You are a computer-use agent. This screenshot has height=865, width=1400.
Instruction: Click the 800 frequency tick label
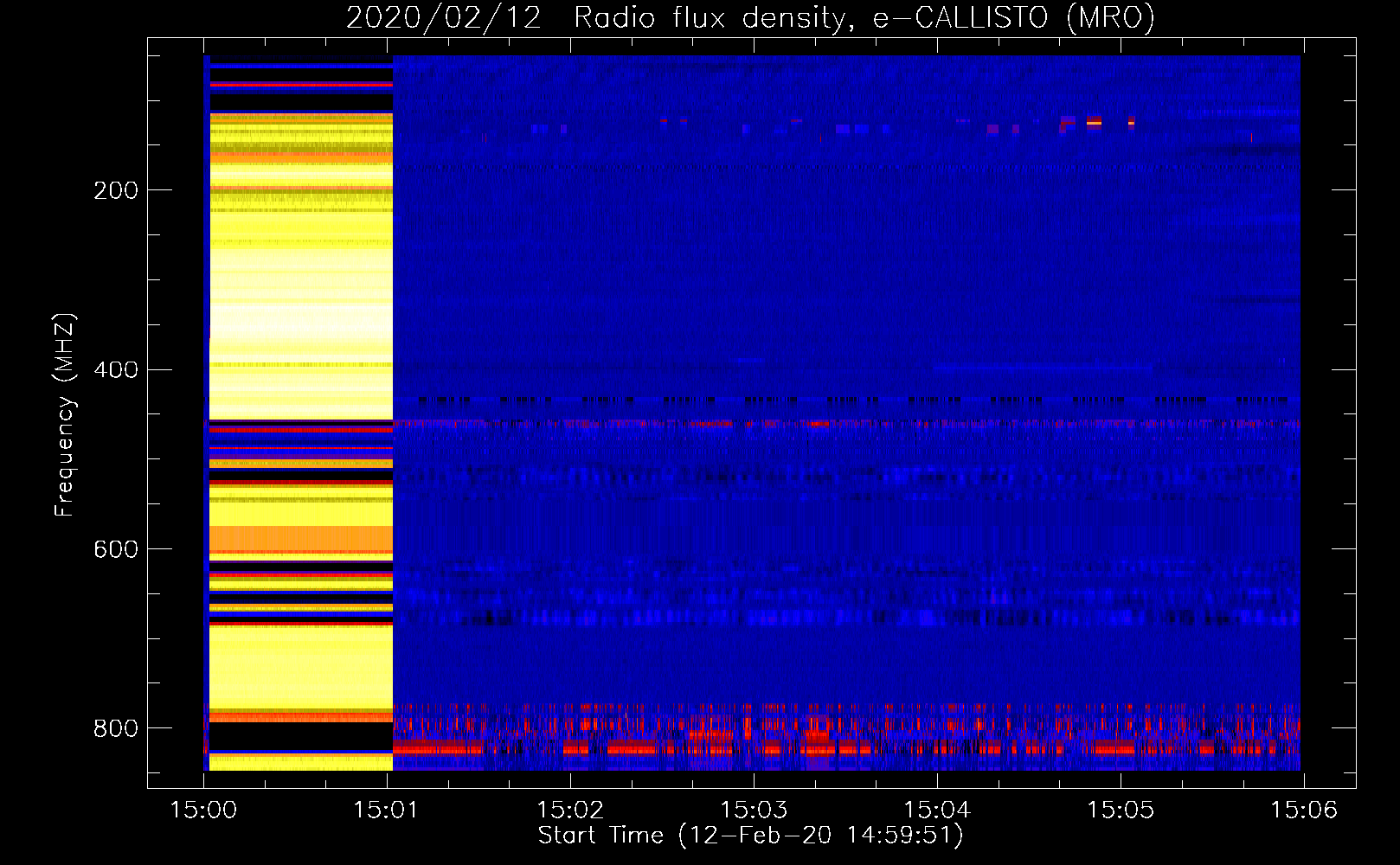[116, 728]
